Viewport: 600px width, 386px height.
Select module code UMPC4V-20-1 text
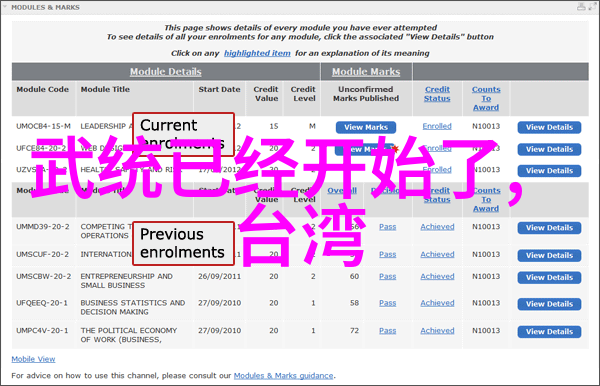coord(42,331)
